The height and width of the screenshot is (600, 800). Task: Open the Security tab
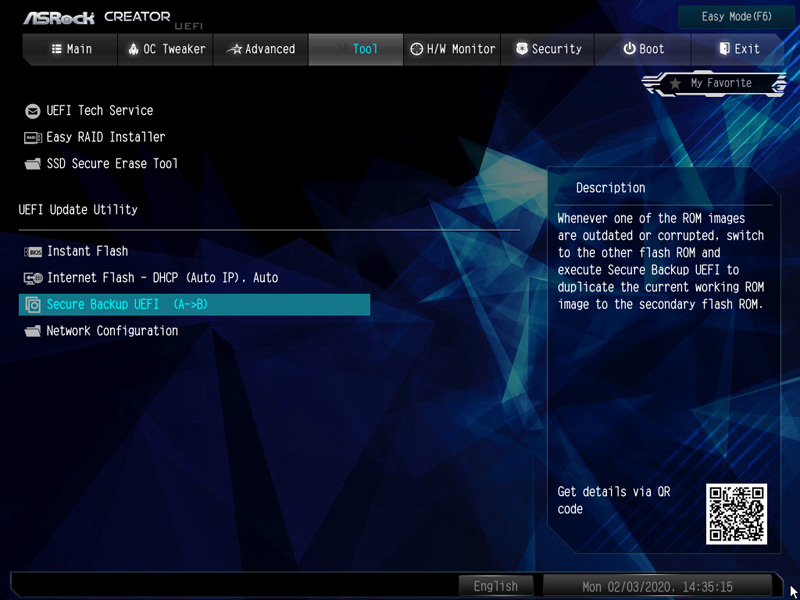547,49
